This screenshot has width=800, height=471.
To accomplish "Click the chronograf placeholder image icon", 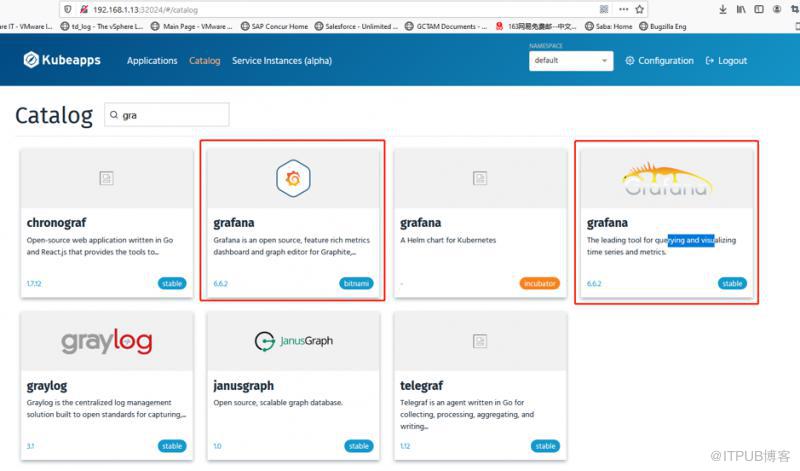I will [106, 178].
